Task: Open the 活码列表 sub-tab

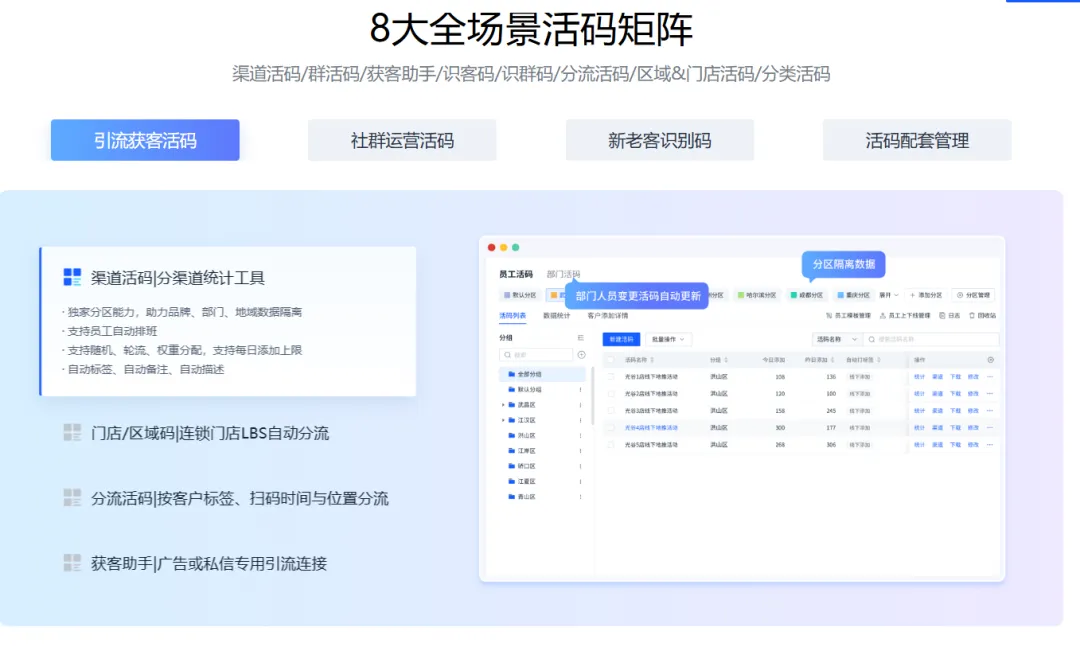Action: [512, 316]
